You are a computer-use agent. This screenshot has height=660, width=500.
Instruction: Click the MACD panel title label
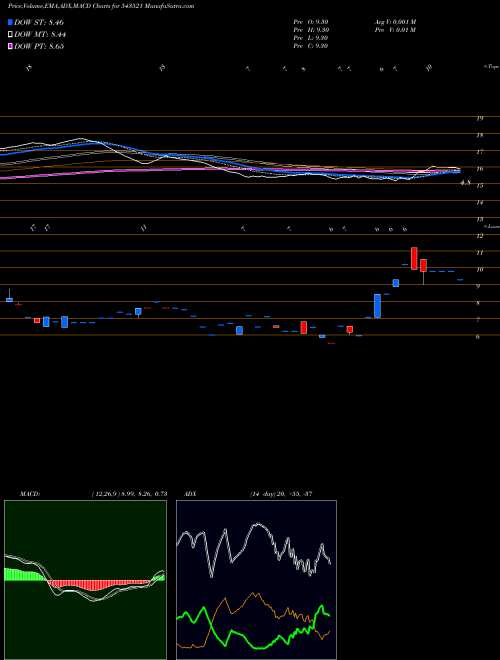(x=29, y=494)
